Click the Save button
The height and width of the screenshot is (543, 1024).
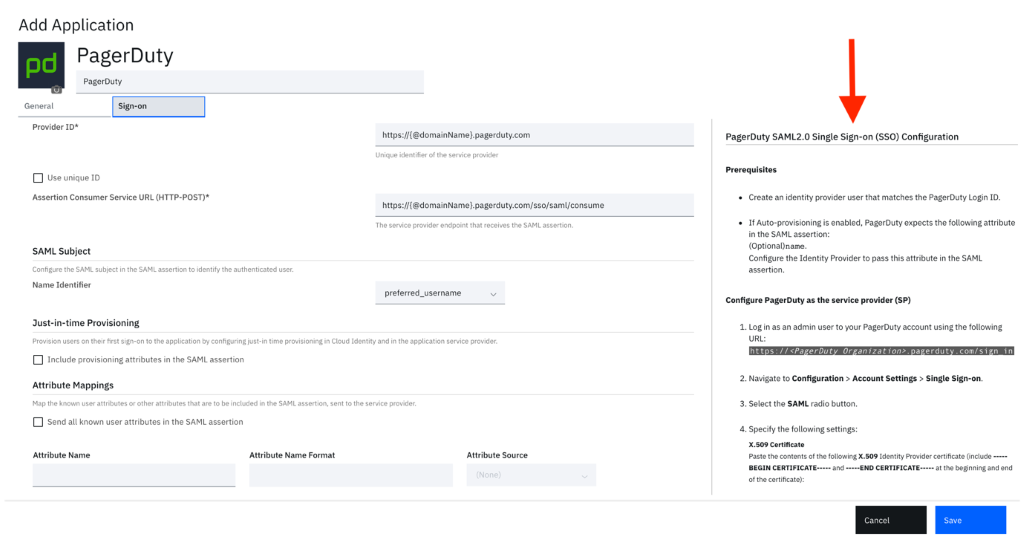coord(970,520)
